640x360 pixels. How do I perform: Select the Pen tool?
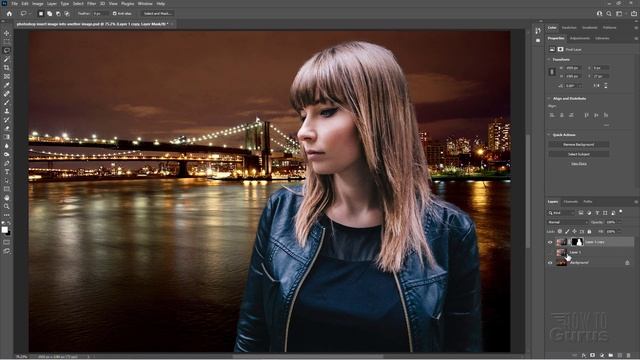click(7, 163)
